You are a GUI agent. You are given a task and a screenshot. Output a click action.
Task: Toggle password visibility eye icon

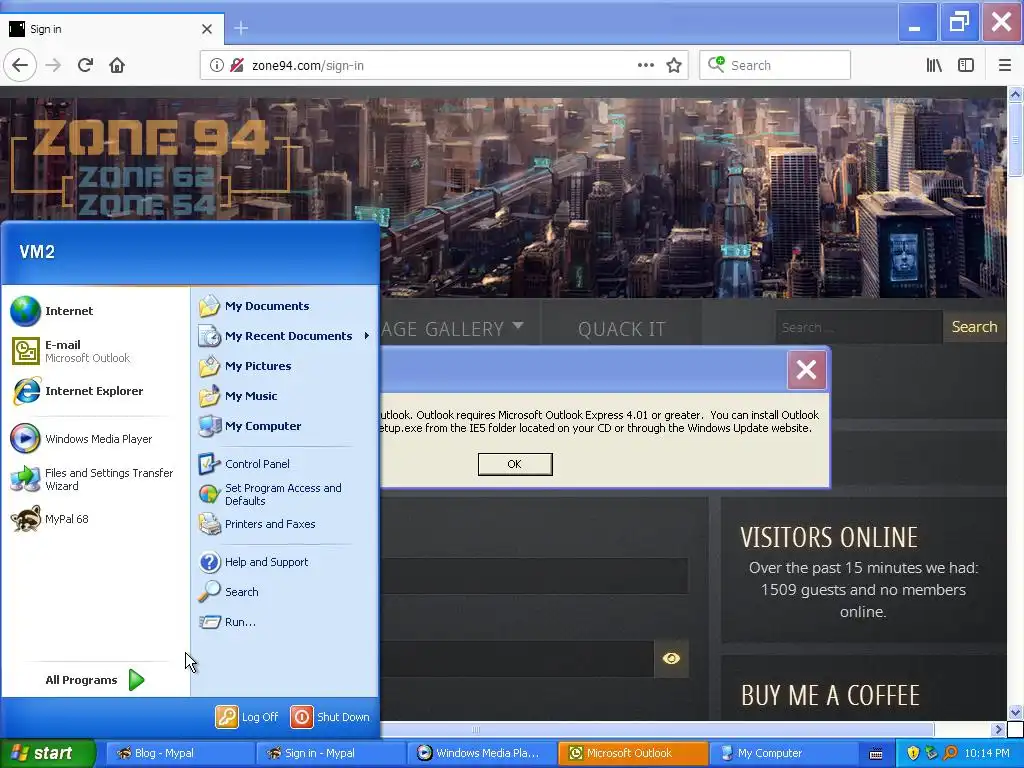pyautogui.click(x=671, y=659)
